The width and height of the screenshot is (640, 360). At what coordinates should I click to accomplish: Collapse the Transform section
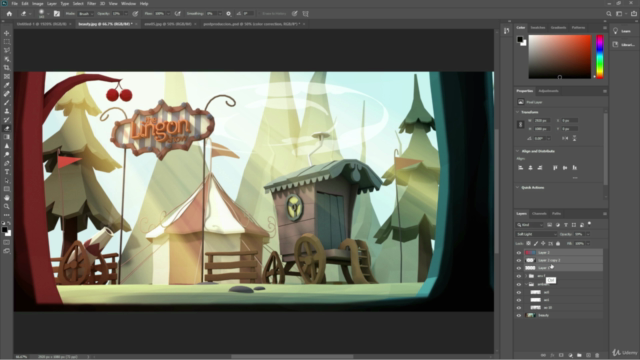518,112
